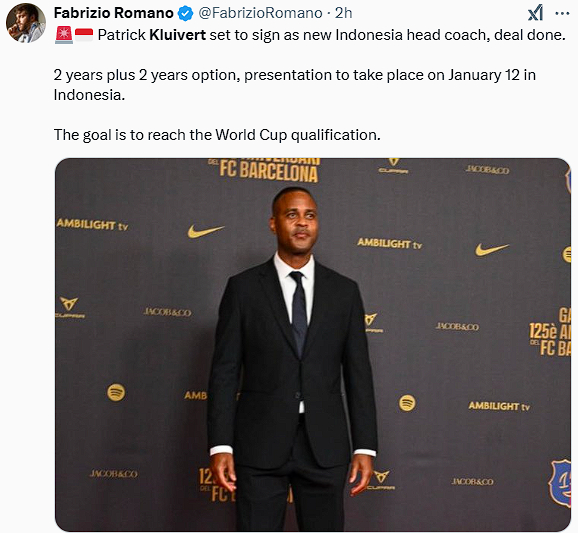Open the Grok icon on the tweet

coord(535,13)
